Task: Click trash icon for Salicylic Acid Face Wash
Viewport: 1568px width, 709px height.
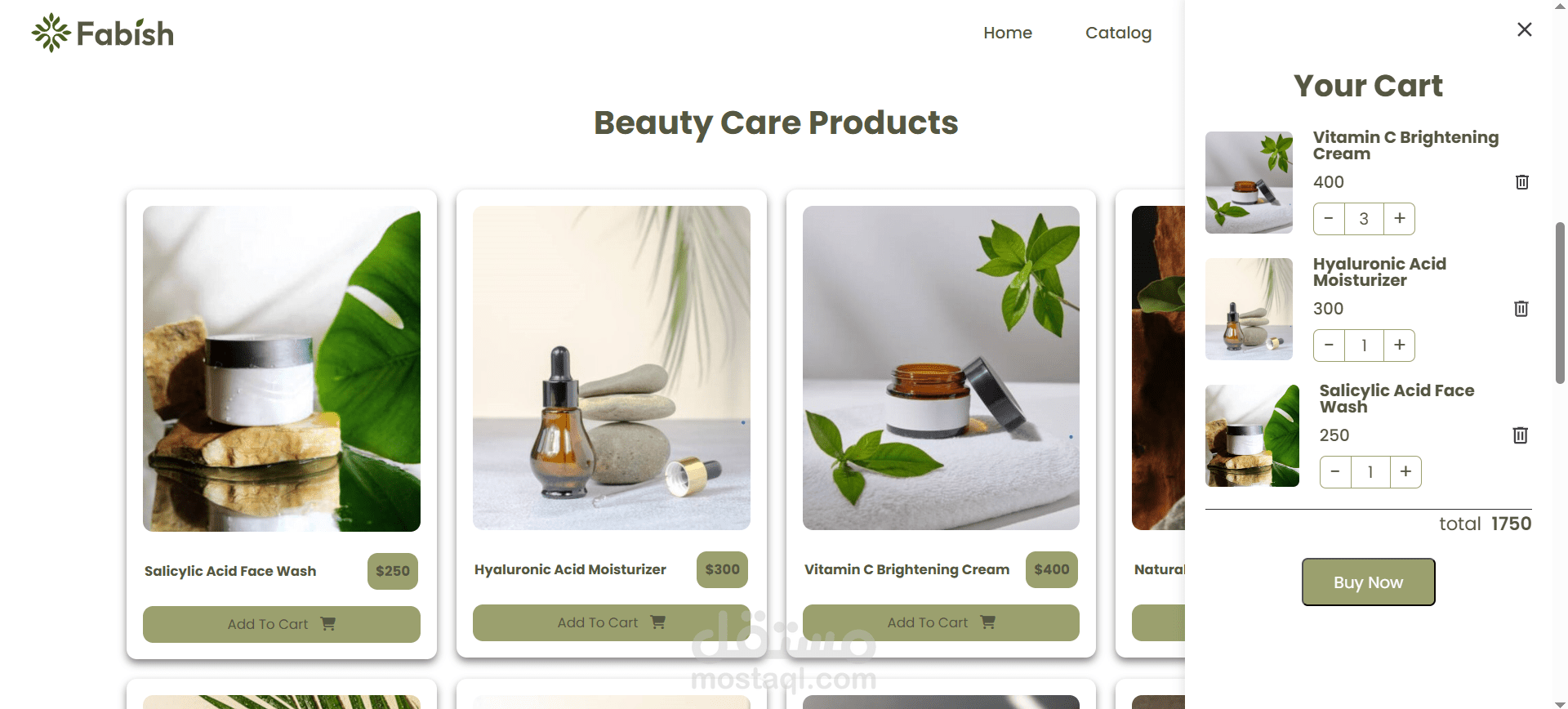Action: coord(1521,435)
